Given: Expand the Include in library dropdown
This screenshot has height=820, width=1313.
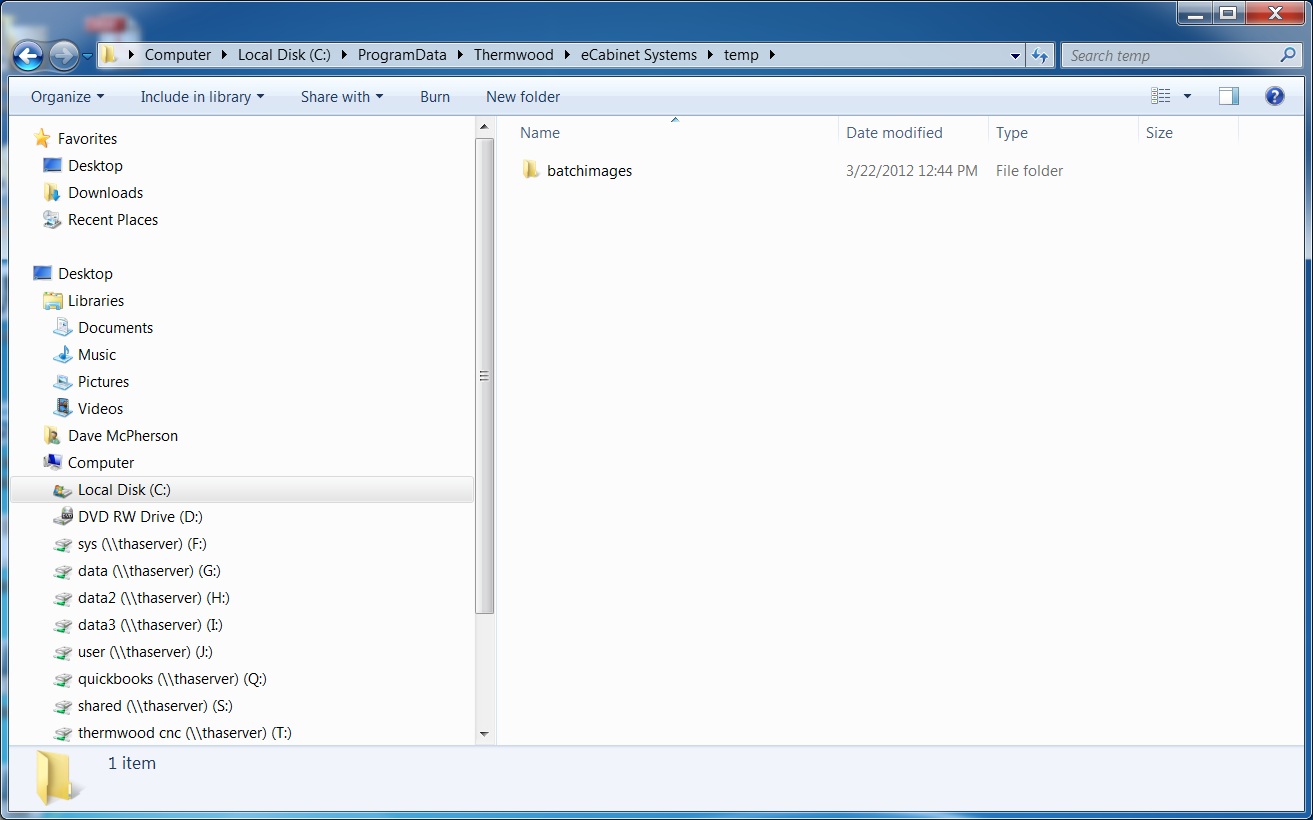Looking at the screenshot, I should coord(202,97).
